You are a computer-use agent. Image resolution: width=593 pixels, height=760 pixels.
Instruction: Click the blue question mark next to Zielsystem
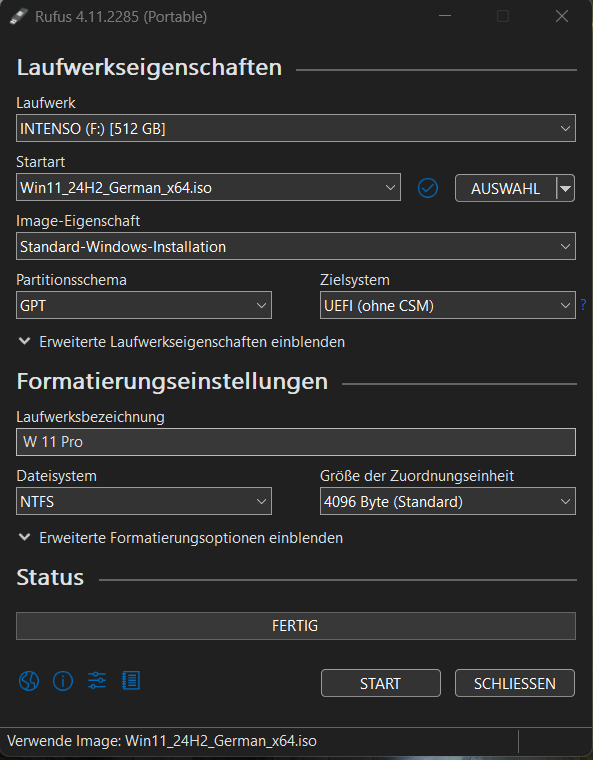pyautogui.click(x=583, y=305)
